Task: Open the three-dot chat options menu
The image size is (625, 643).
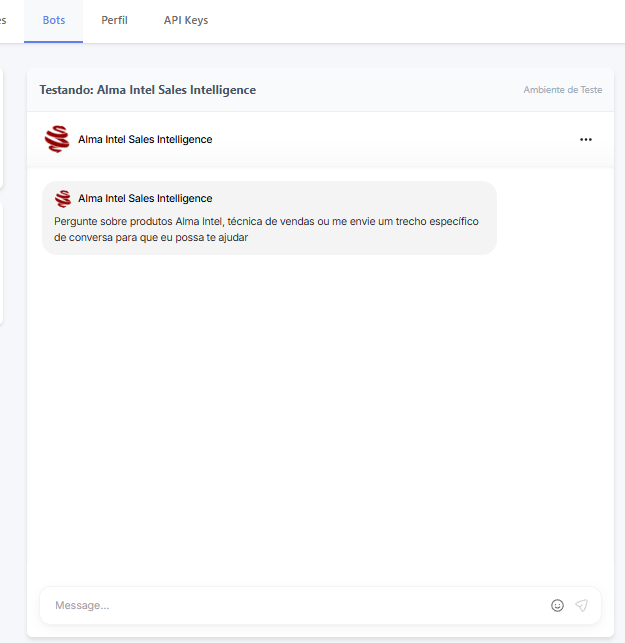Action: coord(586,139)
